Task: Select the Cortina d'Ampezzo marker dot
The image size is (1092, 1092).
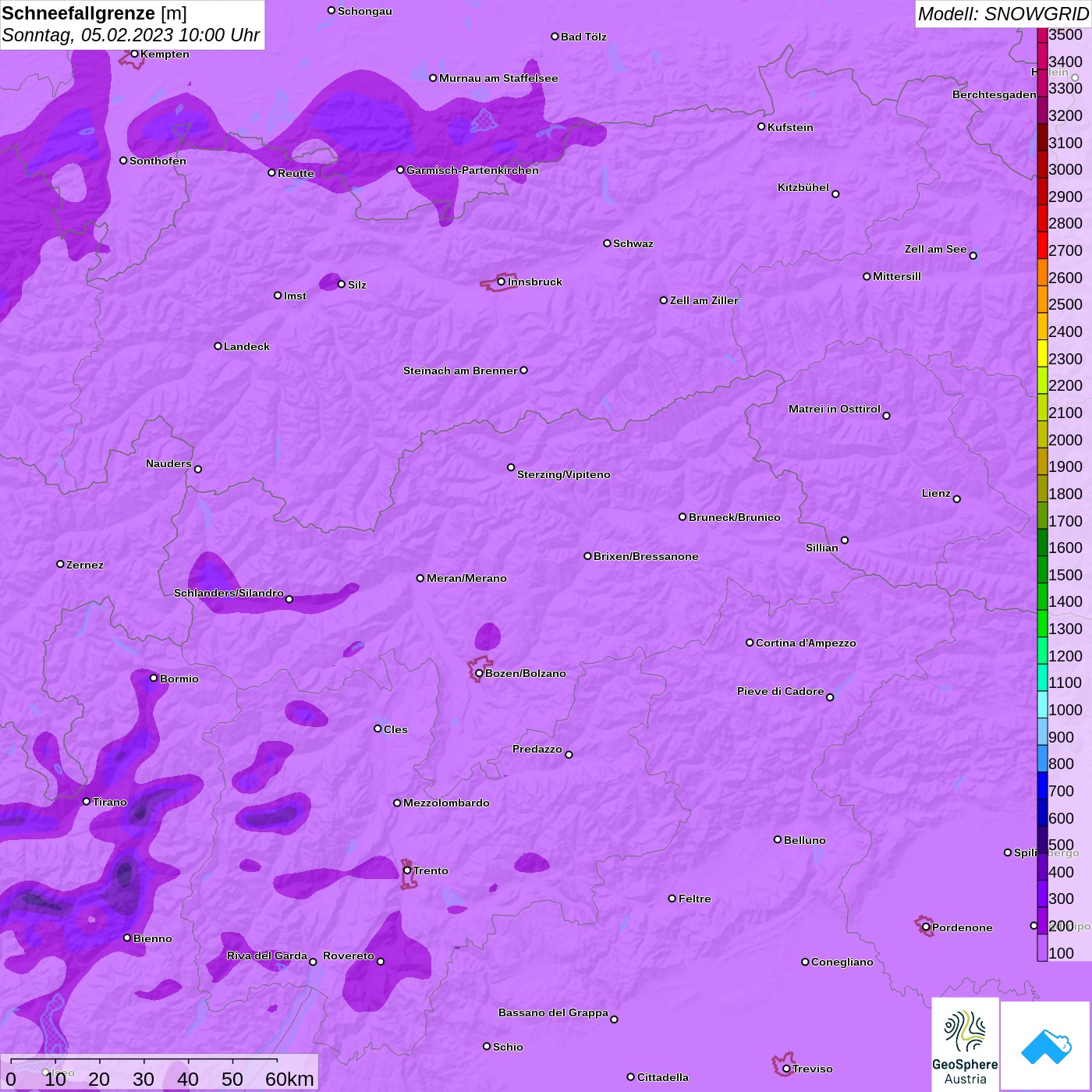Action: [750, 643]
